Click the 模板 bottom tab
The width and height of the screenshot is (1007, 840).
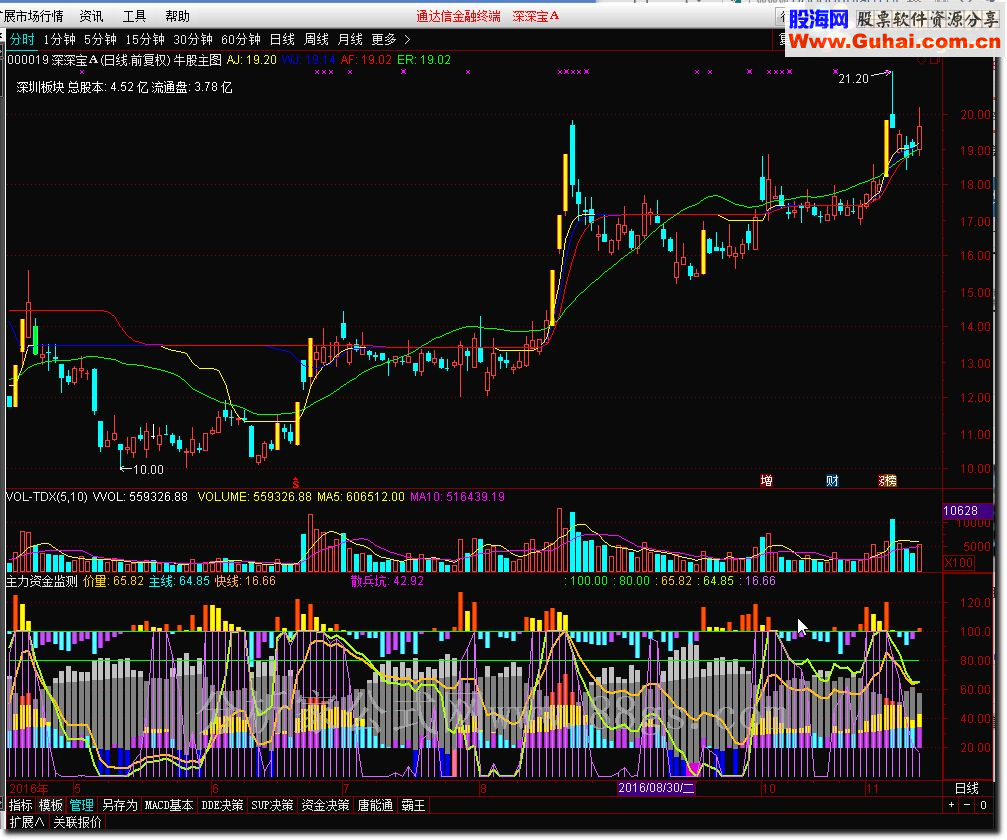click(51, 805)
